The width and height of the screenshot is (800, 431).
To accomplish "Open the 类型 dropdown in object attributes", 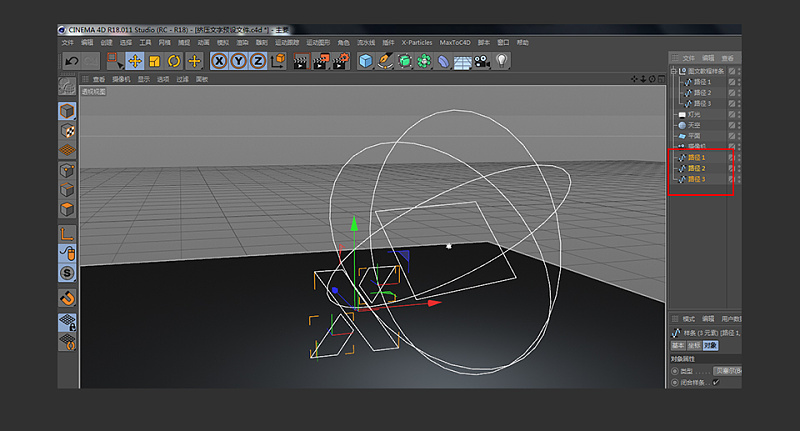I will pyautogui.click(x=726, y=370).
